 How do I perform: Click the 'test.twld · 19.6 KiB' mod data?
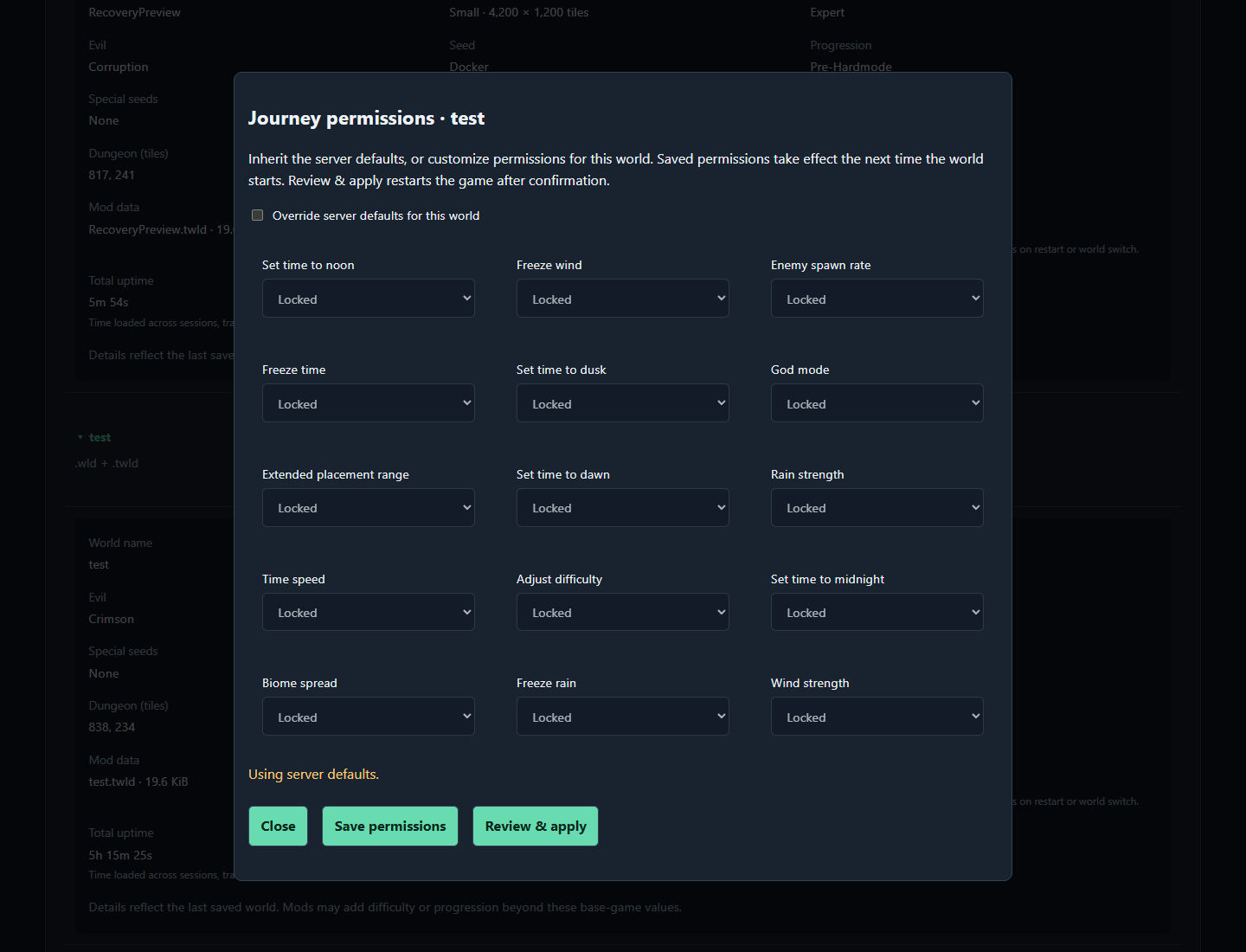coord(138,782)
